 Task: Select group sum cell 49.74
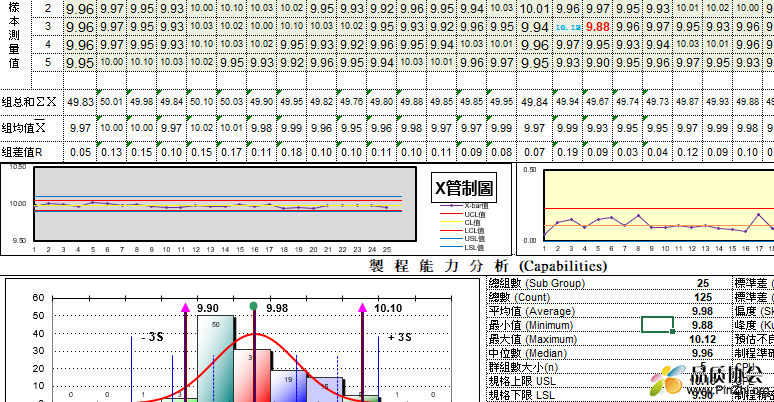(x=627, y=102)
